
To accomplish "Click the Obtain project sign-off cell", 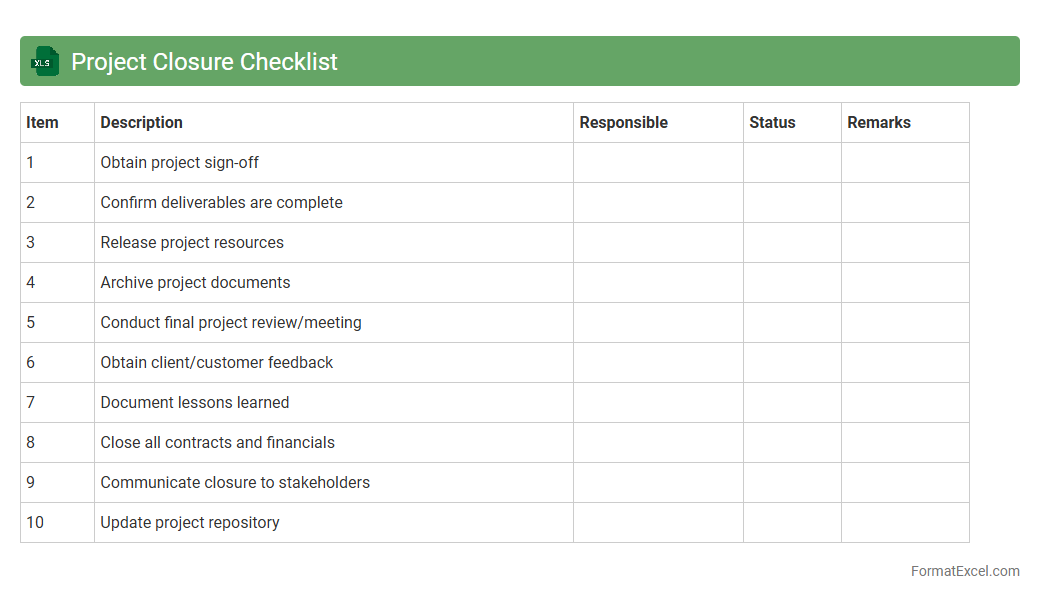I will click(x=180, y=163).
